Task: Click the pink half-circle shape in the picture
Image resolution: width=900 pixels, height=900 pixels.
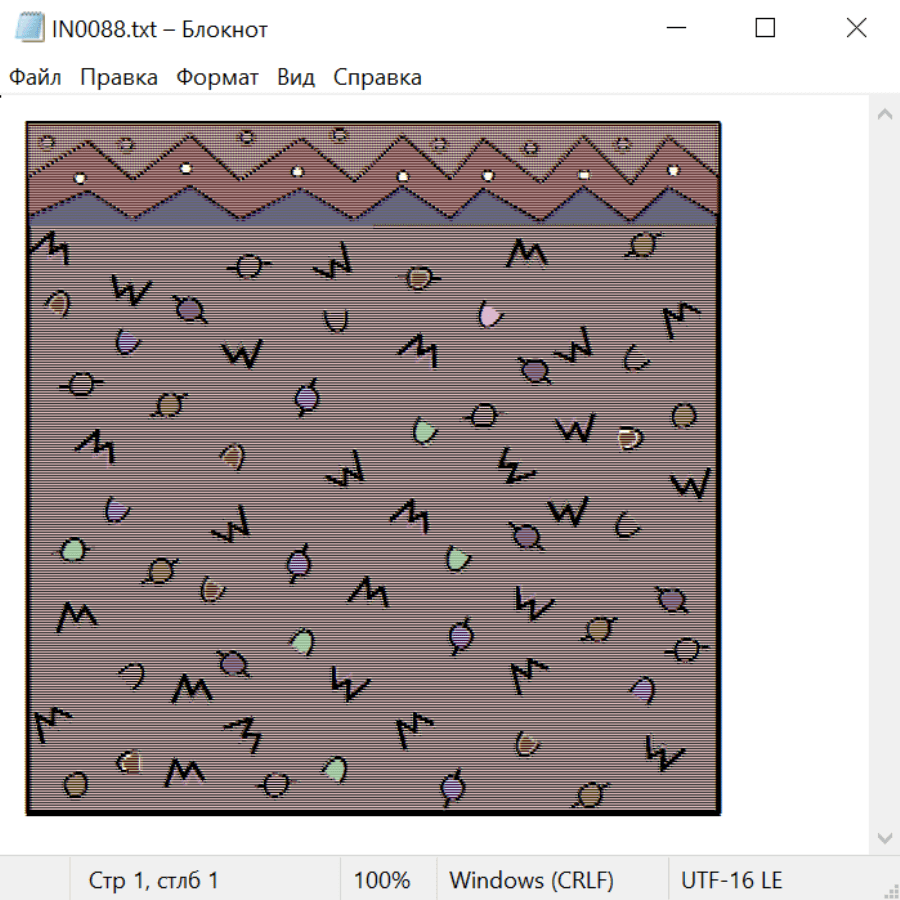Action: 488,315
